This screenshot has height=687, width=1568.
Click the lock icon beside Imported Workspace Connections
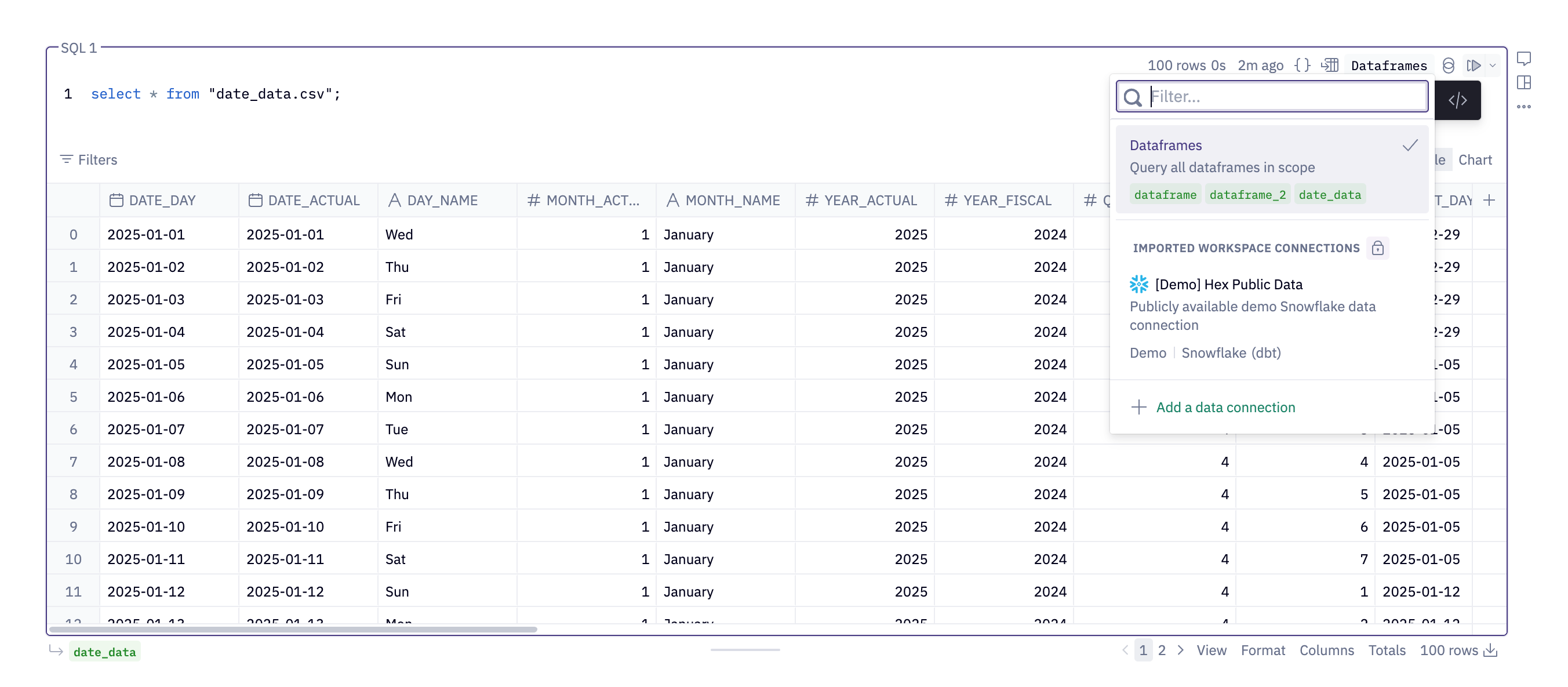click(x=1377, y=249)
